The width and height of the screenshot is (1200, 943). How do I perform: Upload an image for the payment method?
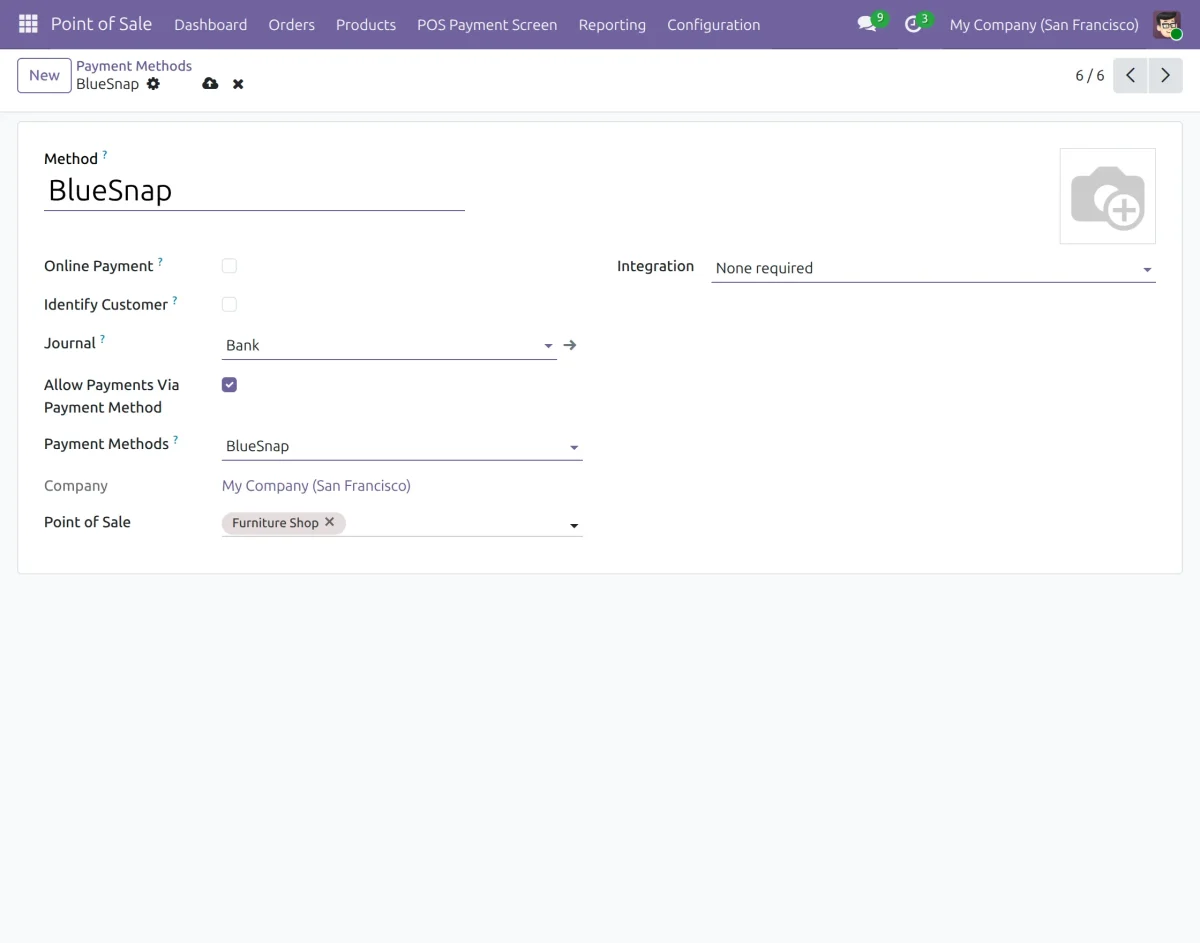coord(1108,196)
